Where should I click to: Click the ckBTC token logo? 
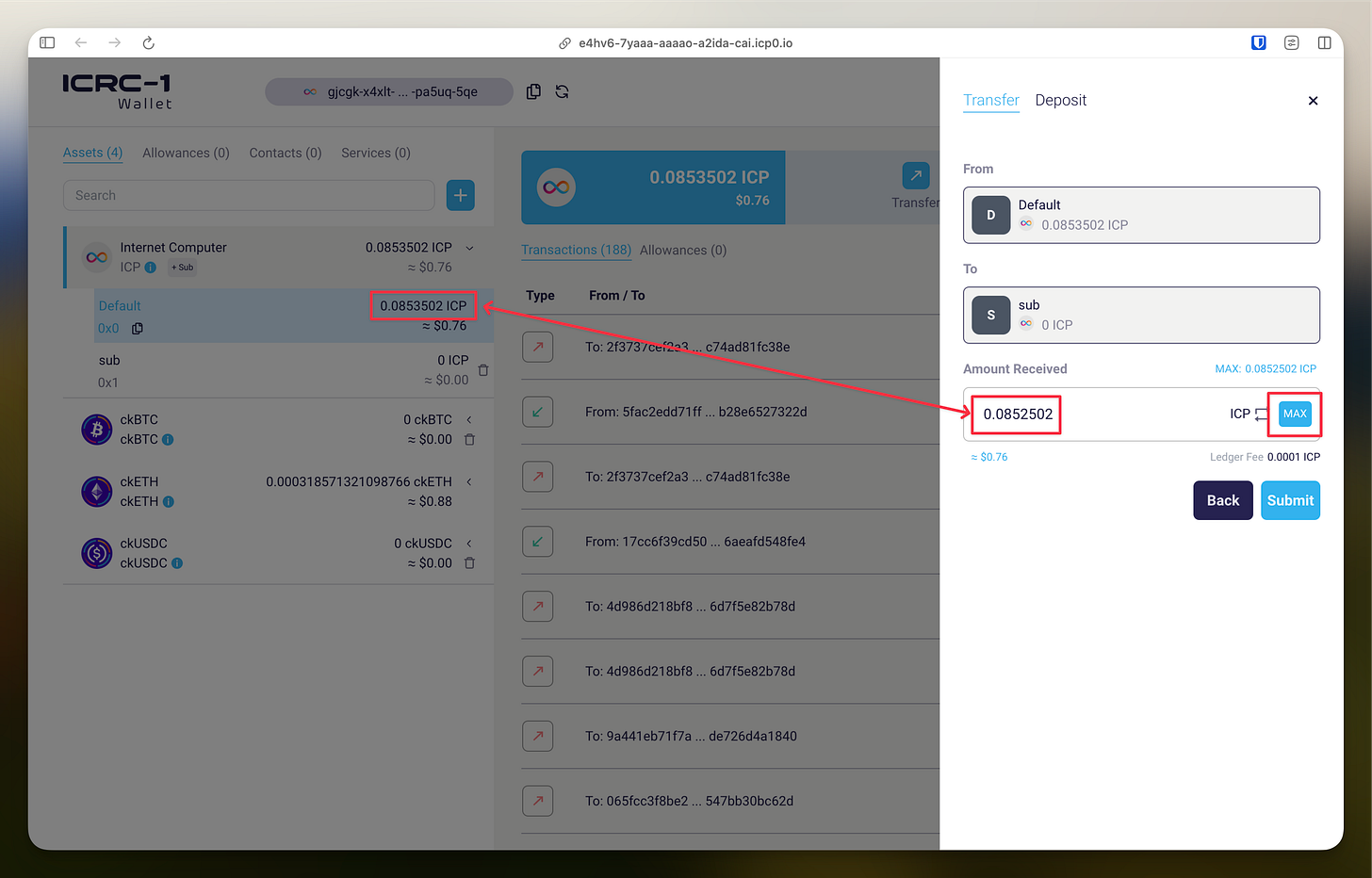click(96, 430)
